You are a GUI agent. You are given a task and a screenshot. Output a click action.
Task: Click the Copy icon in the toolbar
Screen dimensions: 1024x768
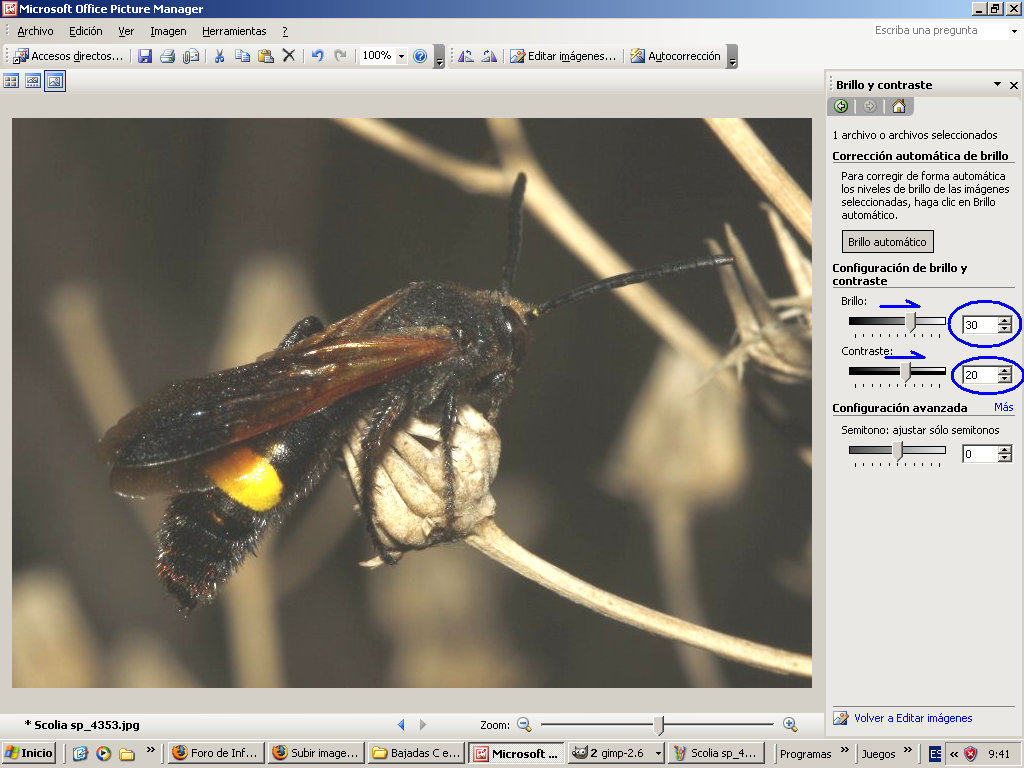(x=242, y=56)
